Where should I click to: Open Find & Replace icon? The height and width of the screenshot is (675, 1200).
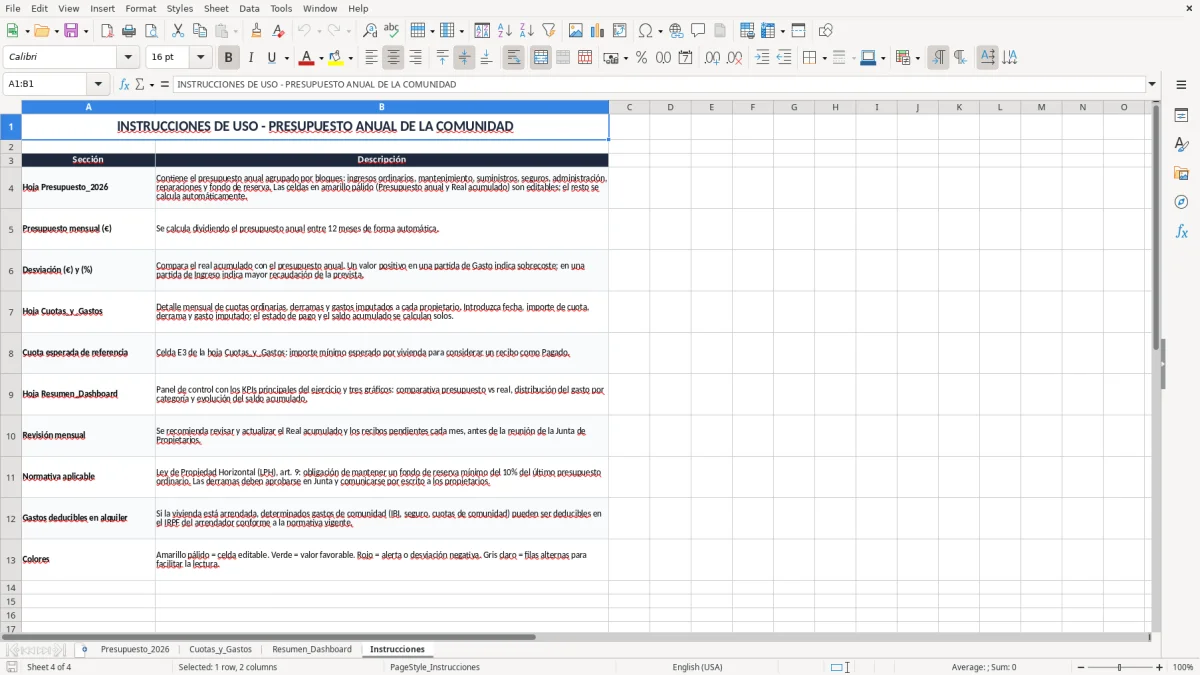pos(370,31)
